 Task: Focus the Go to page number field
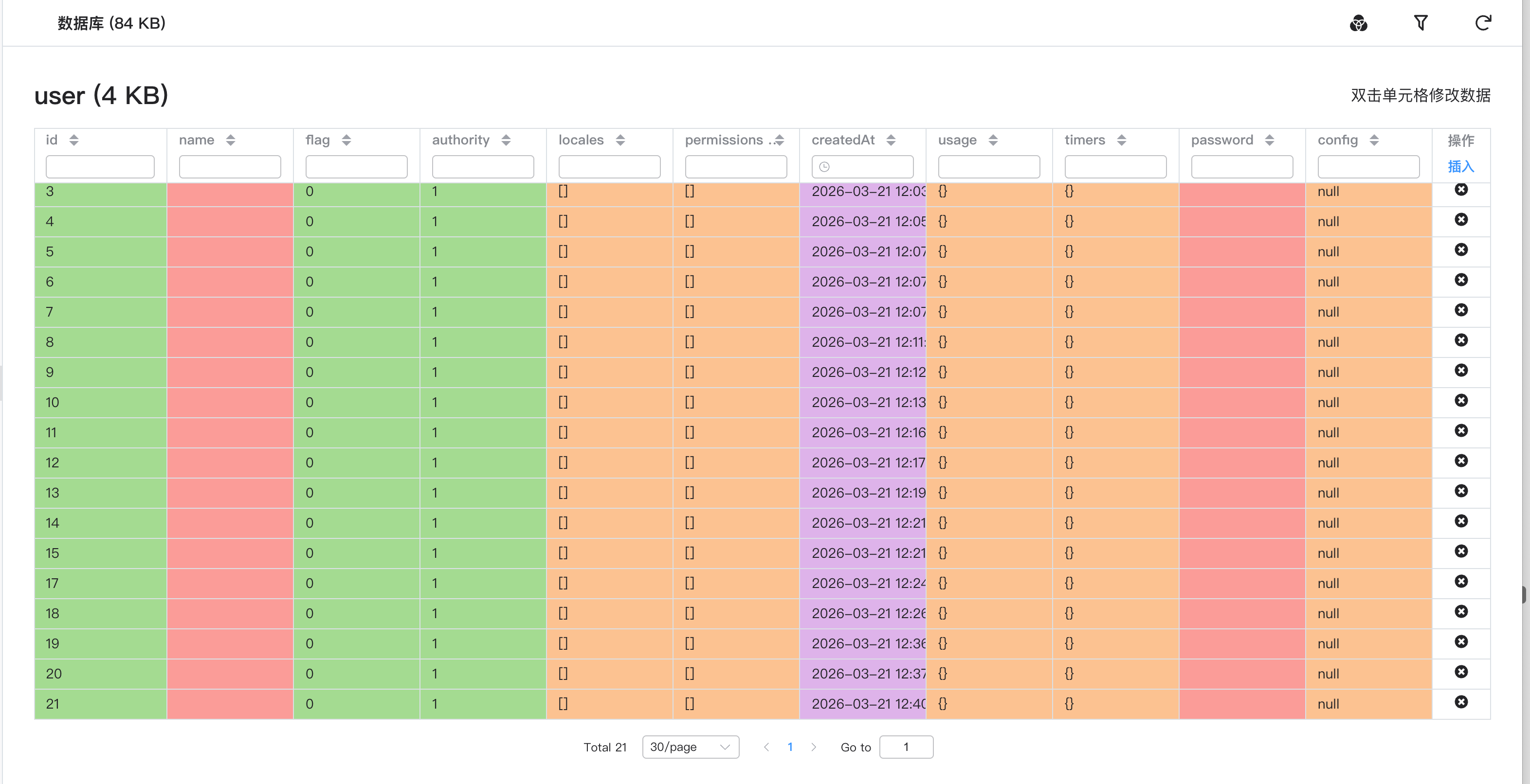[906, 747]
